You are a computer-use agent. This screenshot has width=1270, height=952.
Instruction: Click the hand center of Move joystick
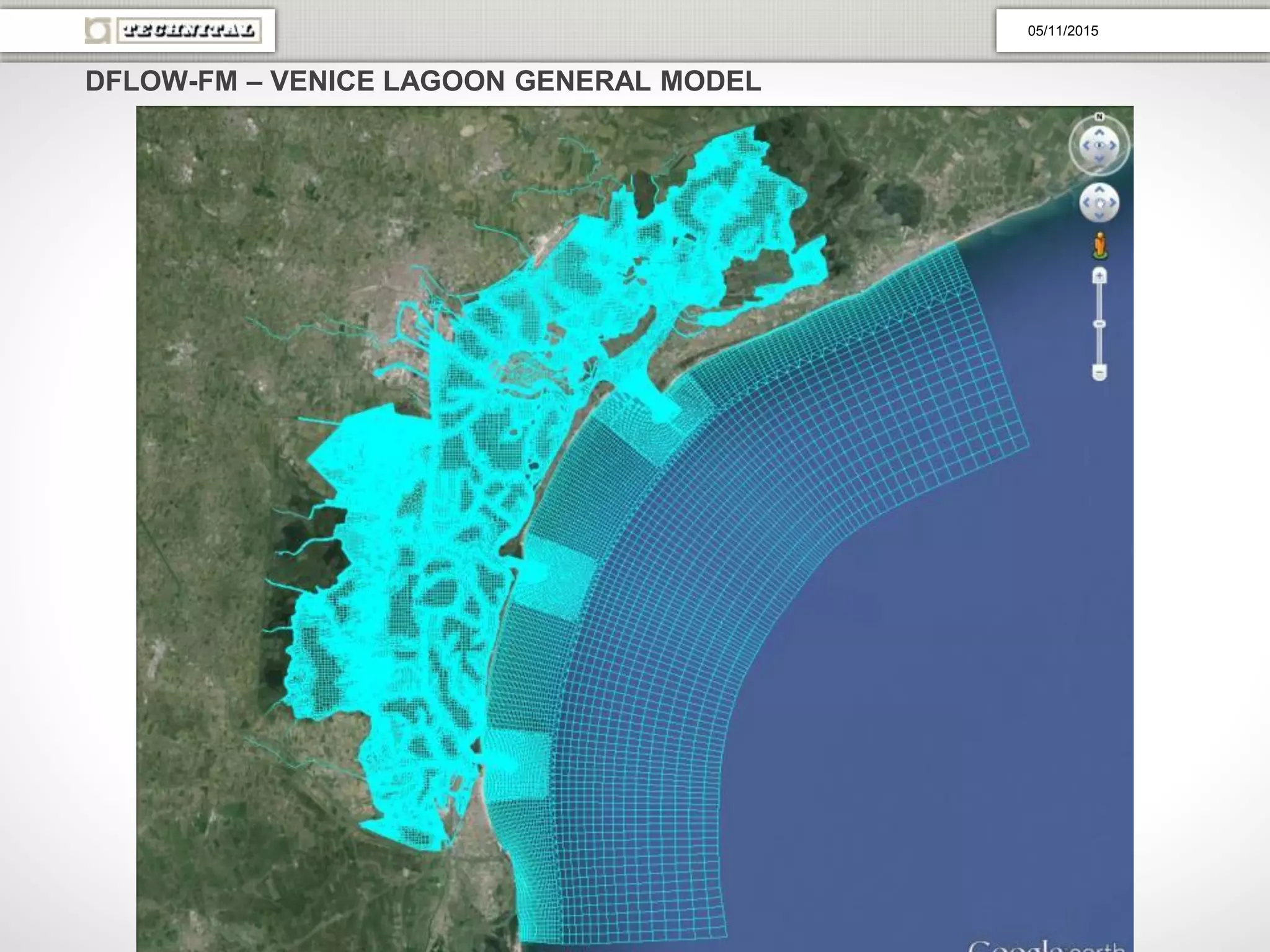pyautogui.click(x=1099, y=203)
